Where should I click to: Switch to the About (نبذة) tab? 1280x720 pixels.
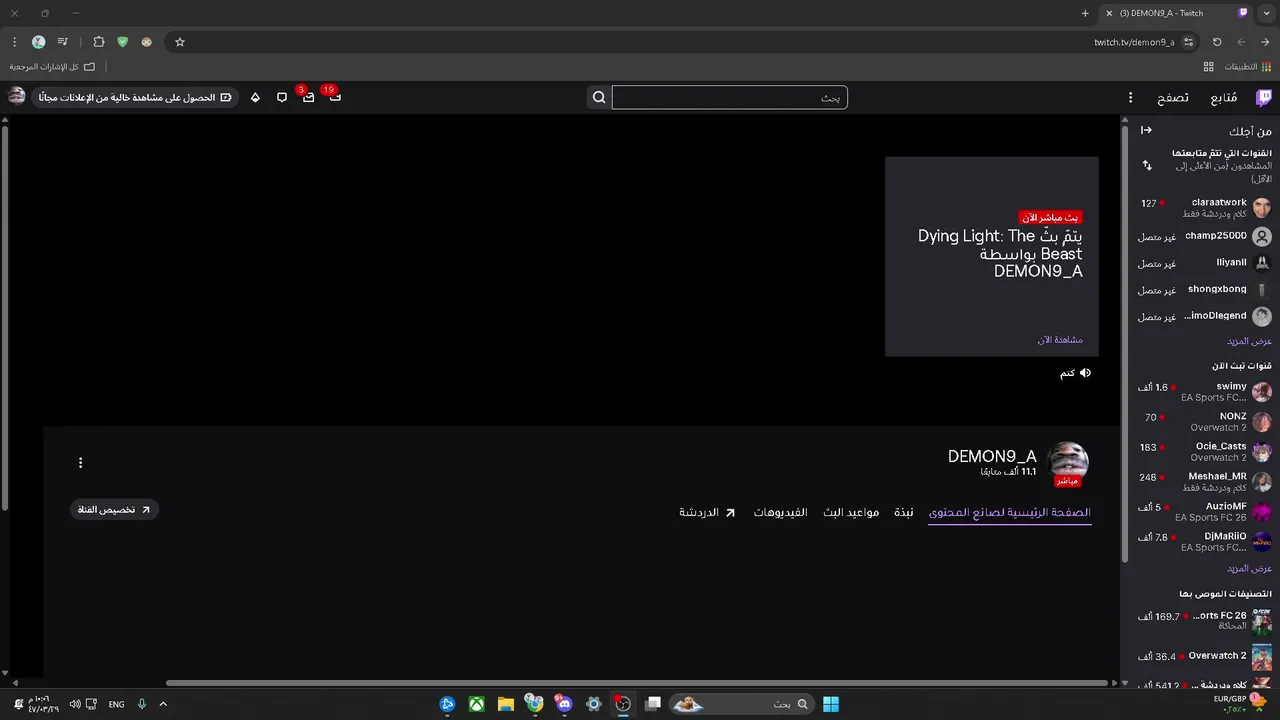pos(904,512)
